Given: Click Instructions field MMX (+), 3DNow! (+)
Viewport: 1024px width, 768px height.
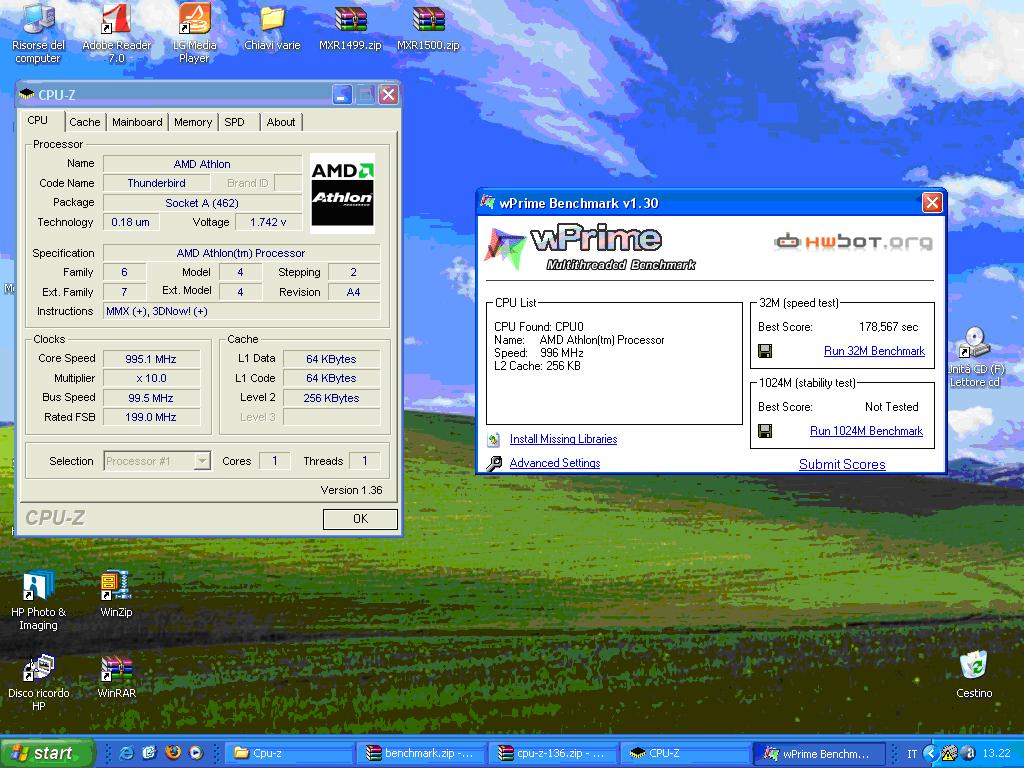Looking at the screenshot, I should point(242,312).
